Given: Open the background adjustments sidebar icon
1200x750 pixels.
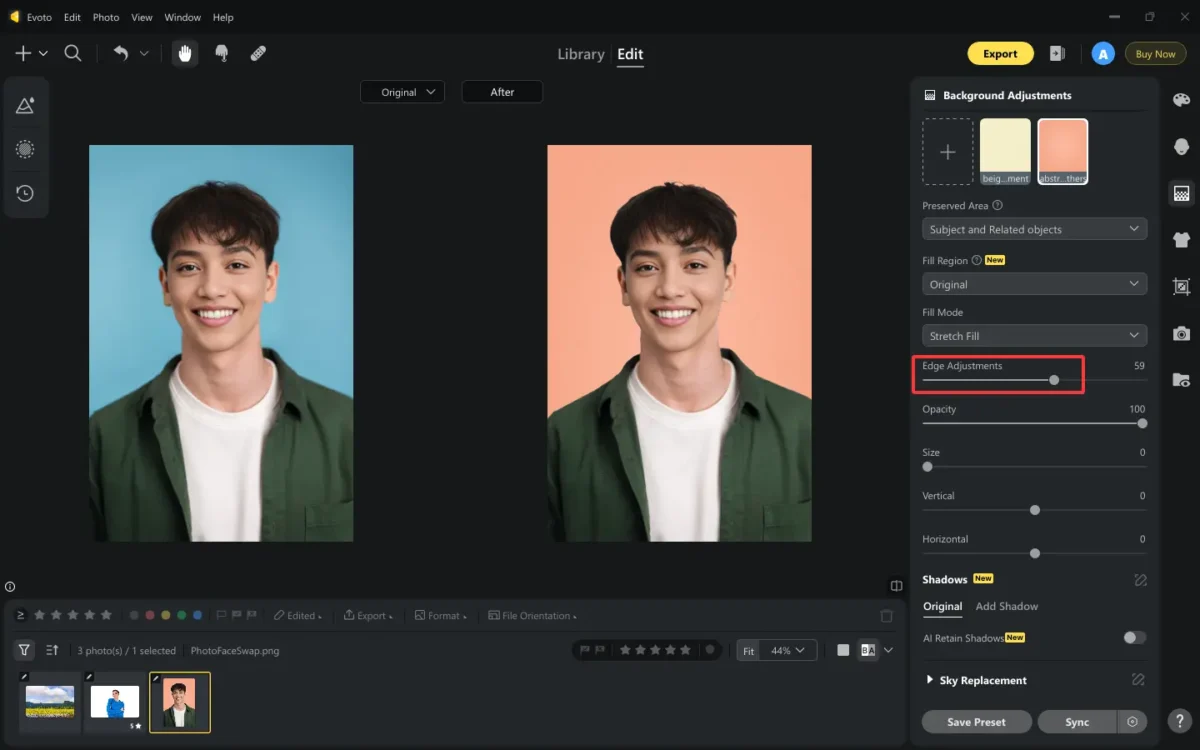Looking at the screenshot, I should [x=1181, y=193].
